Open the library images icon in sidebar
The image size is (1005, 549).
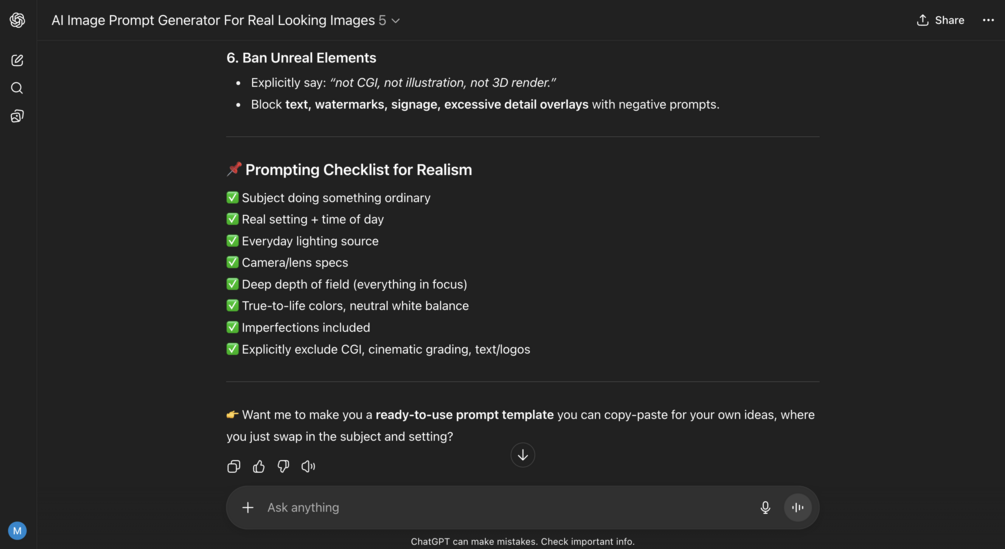coord(17,116)
